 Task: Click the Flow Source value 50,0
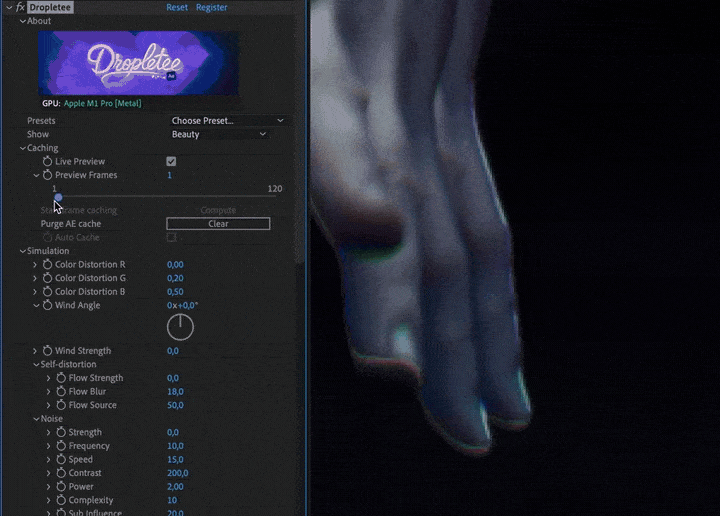coord(175,405)
